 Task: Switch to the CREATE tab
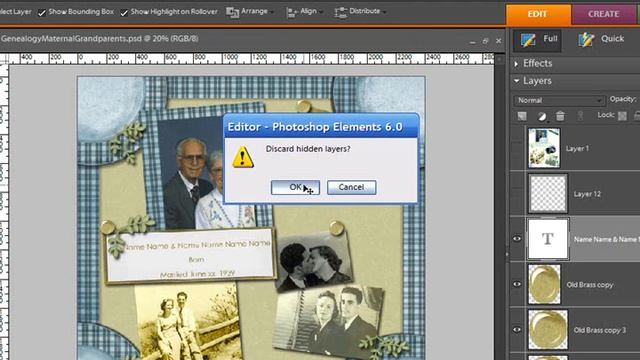coord(603,14)
